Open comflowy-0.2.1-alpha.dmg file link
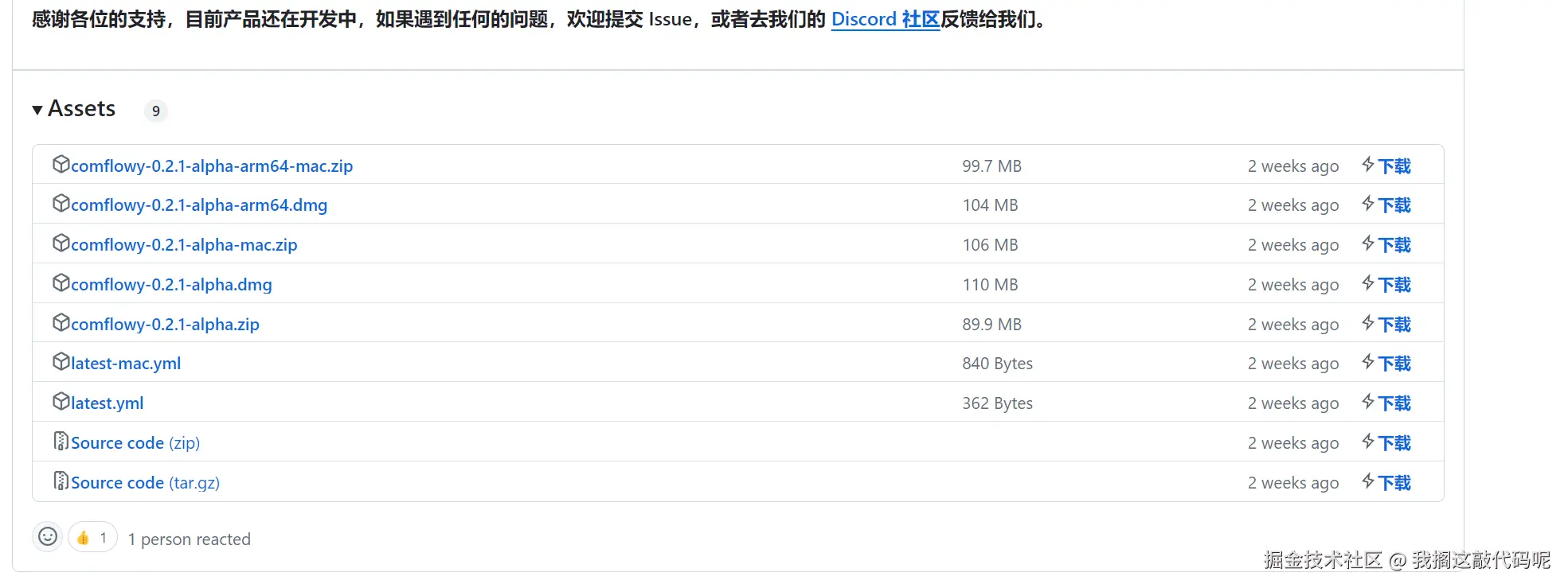Image resolution: width=1568 pixels, height=588 pixels. 171,285
